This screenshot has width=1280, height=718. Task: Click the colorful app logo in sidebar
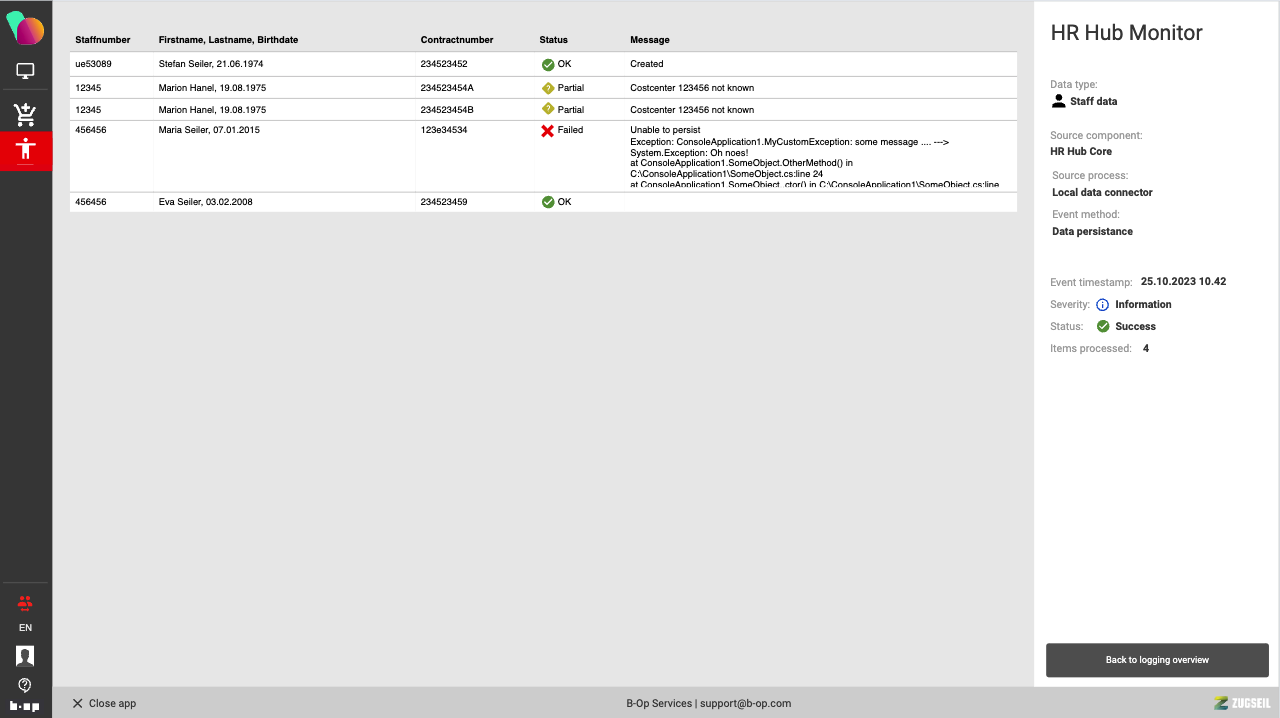(25, 29)
